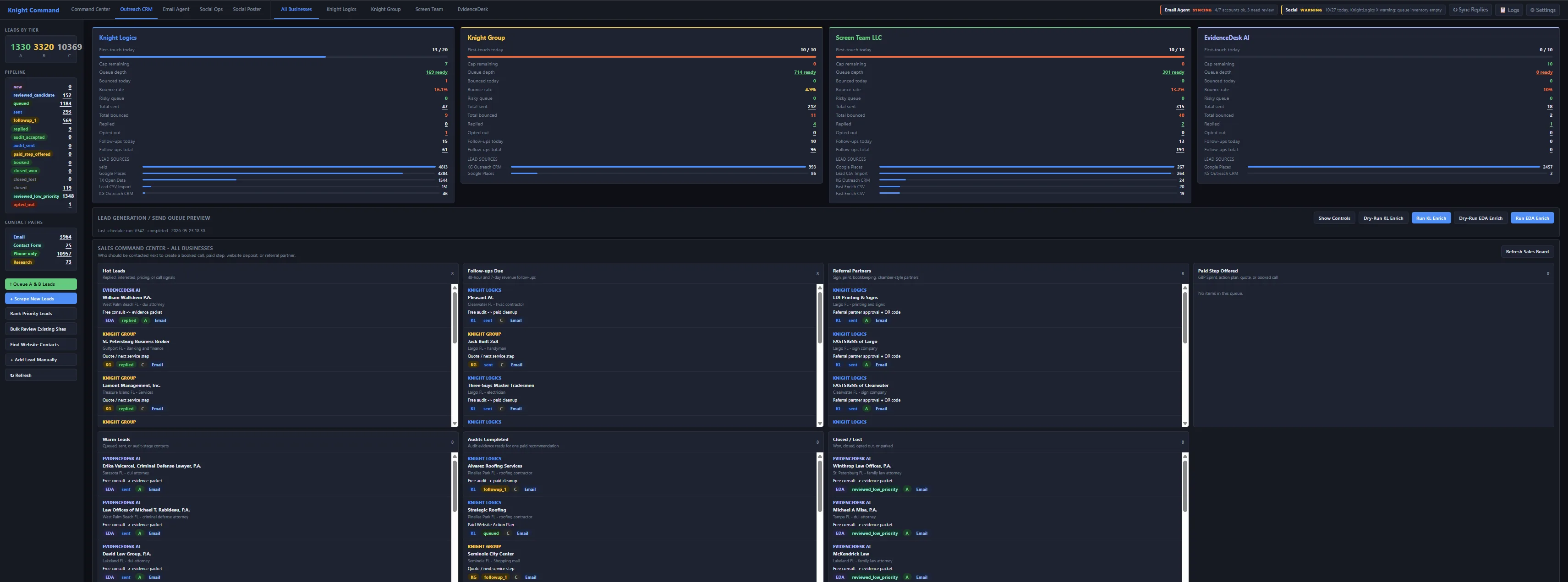Image resolution: width=1568 pixels, height=582 pixels.
Task: Open the William Wallshein P.A. hot lead
Action: 274,305
